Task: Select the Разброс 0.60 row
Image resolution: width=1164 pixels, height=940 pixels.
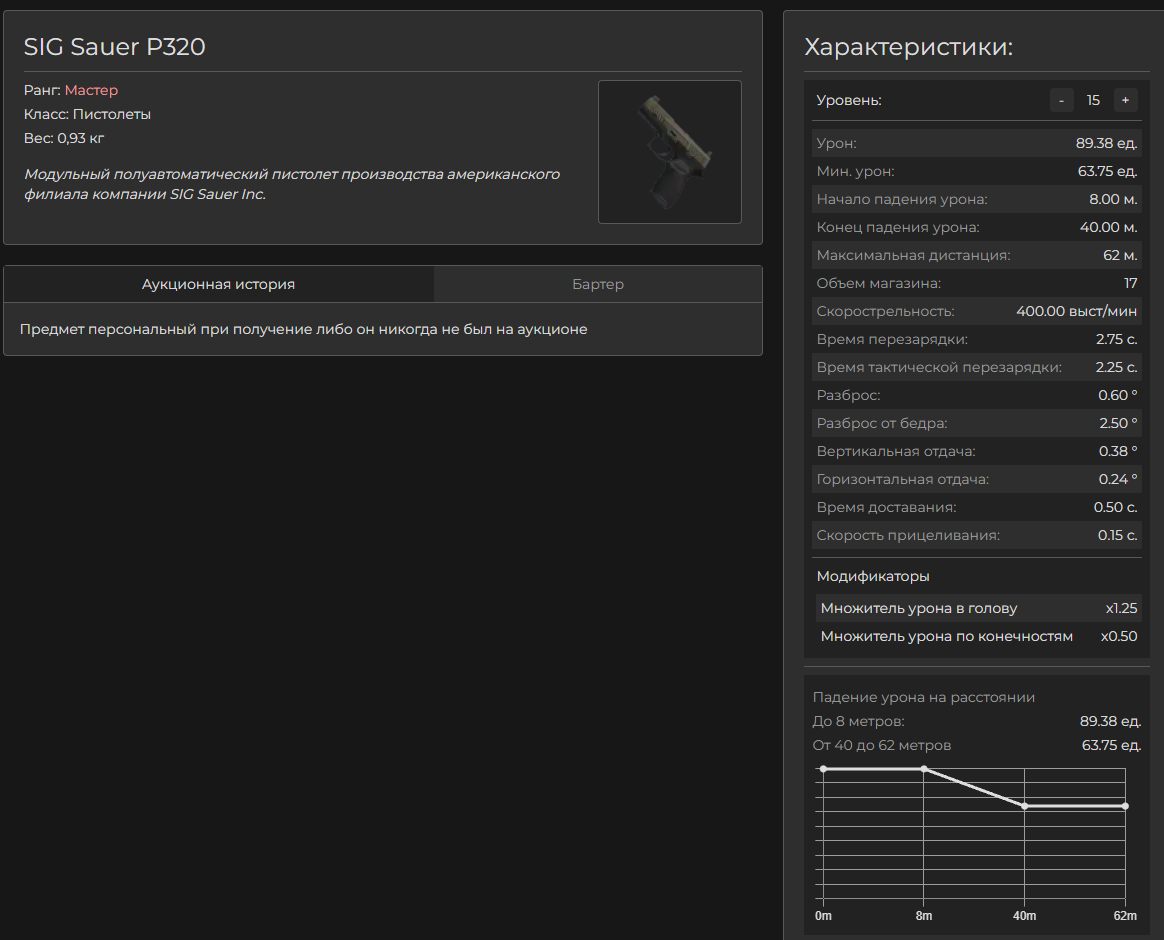Action: pos(976,395)
